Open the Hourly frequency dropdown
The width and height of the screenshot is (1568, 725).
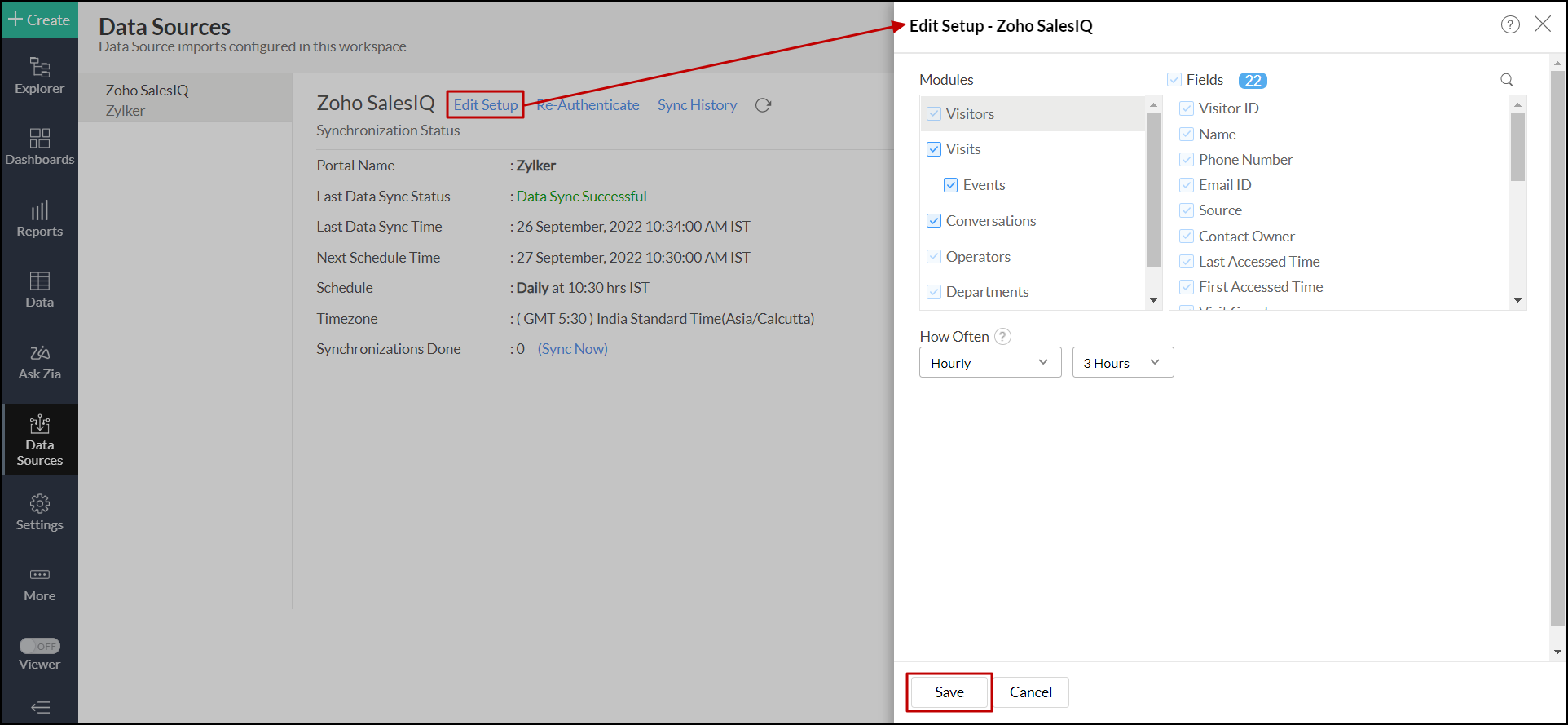(x=990, y=363)
